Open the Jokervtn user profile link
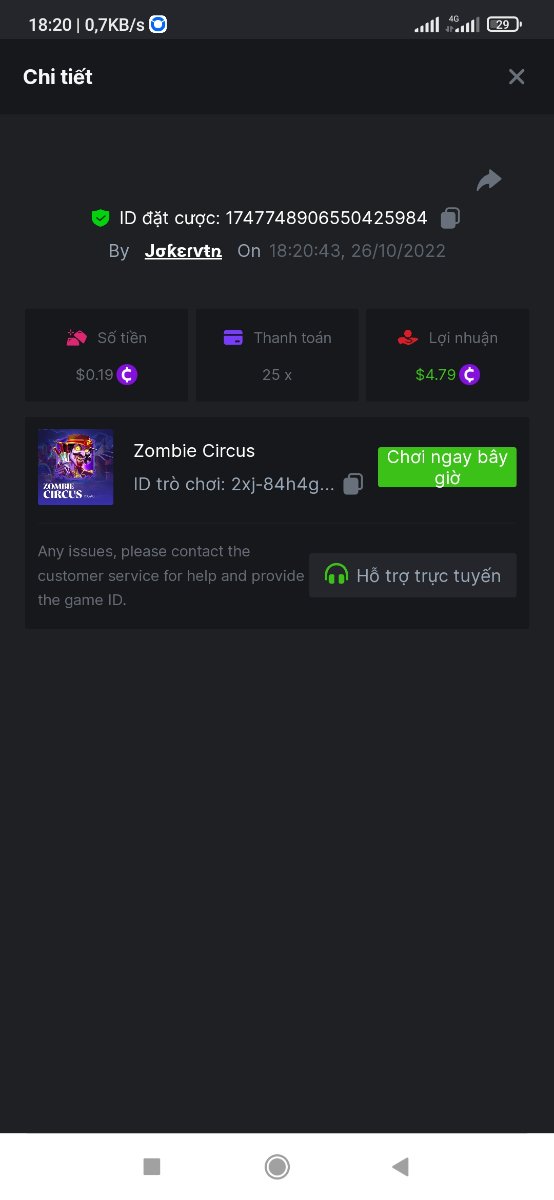The height and width of the screenshot is (1200, 554). [183, 251]
